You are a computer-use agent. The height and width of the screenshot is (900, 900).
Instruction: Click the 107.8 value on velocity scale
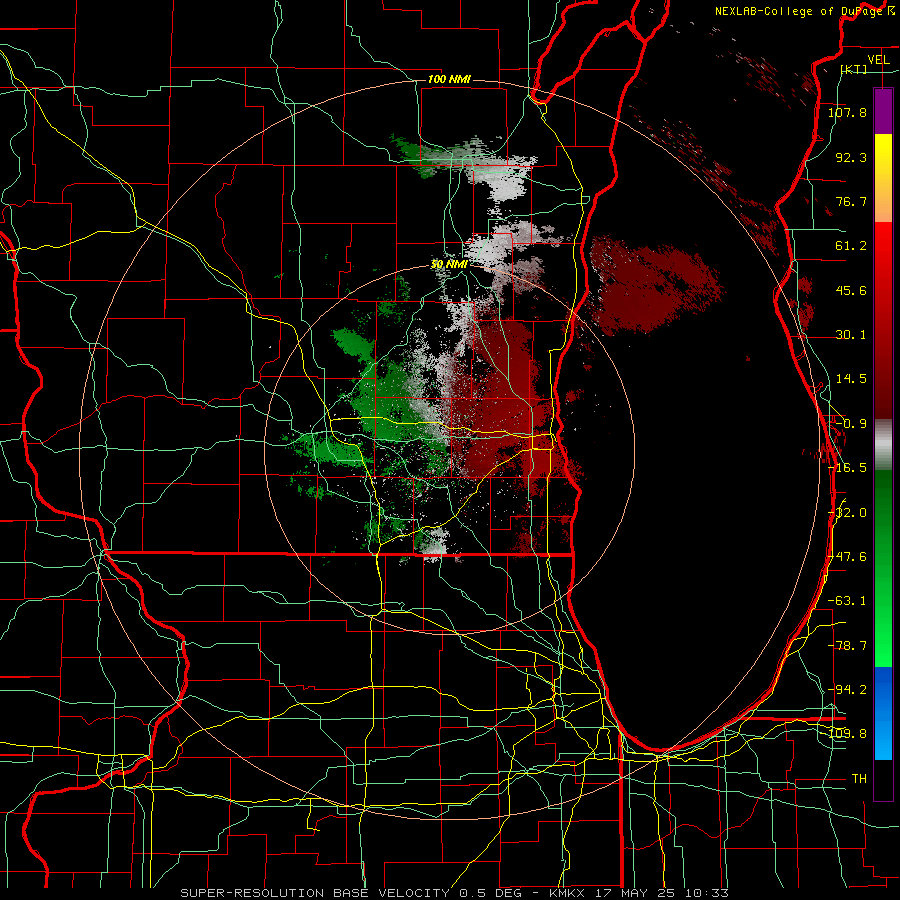pos(847,112)
